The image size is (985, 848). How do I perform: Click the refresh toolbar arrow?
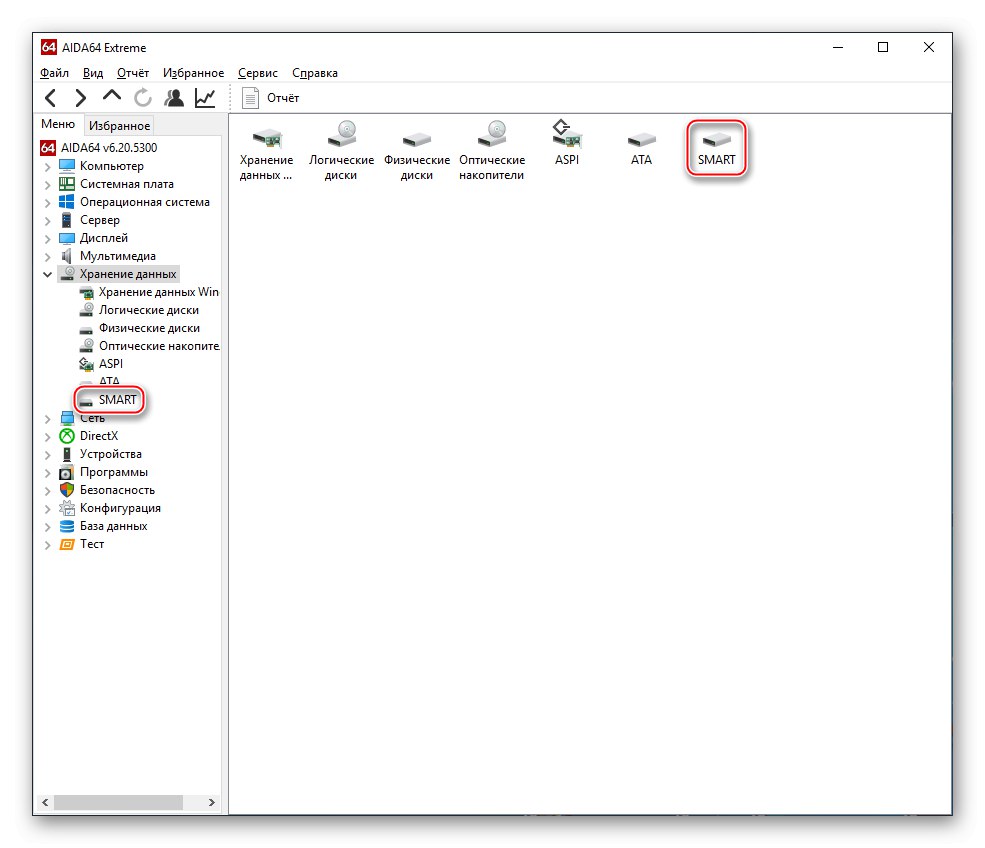click(x=142, y=97)
